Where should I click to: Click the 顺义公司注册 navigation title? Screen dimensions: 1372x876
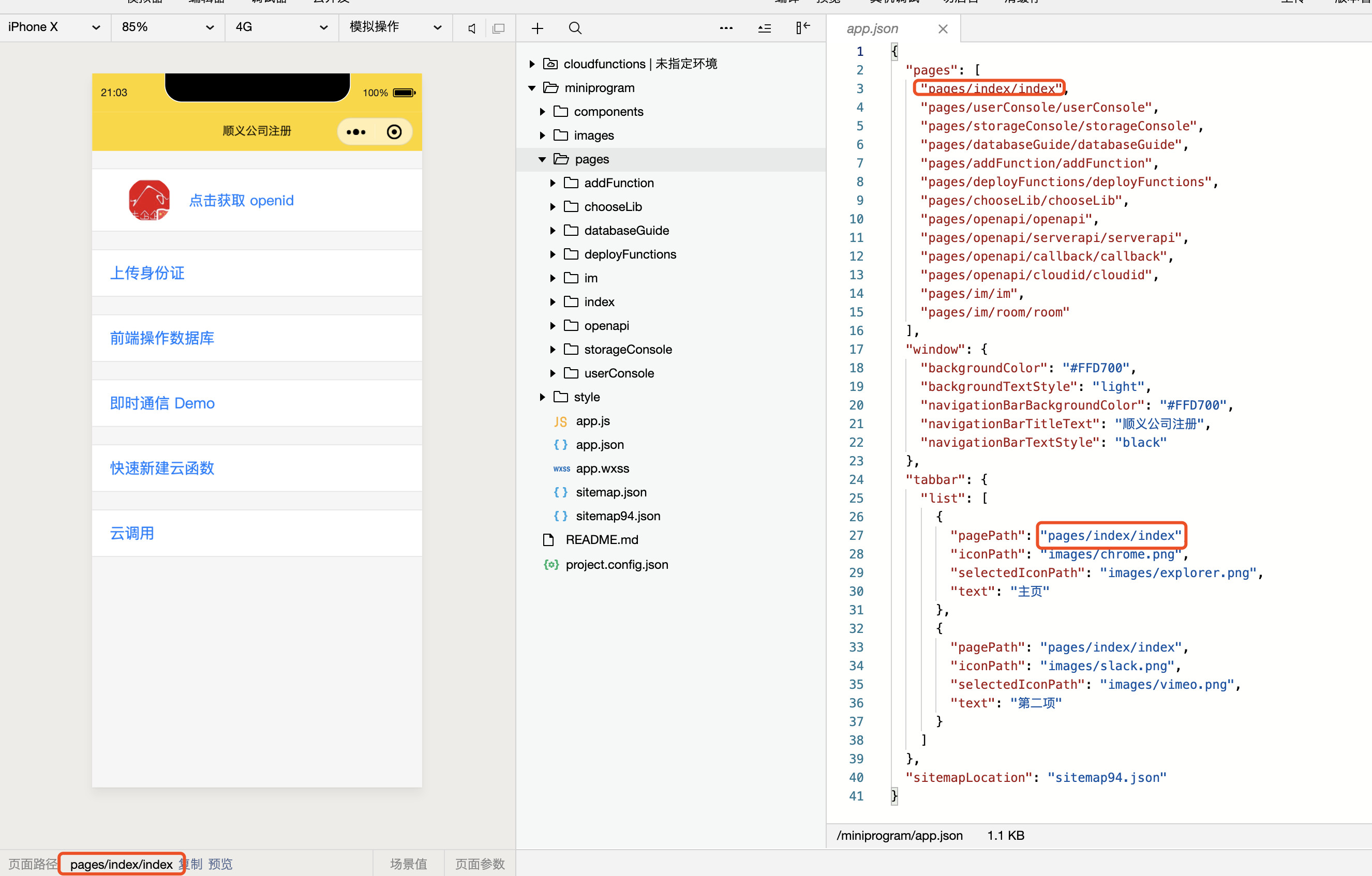[257, 131]
